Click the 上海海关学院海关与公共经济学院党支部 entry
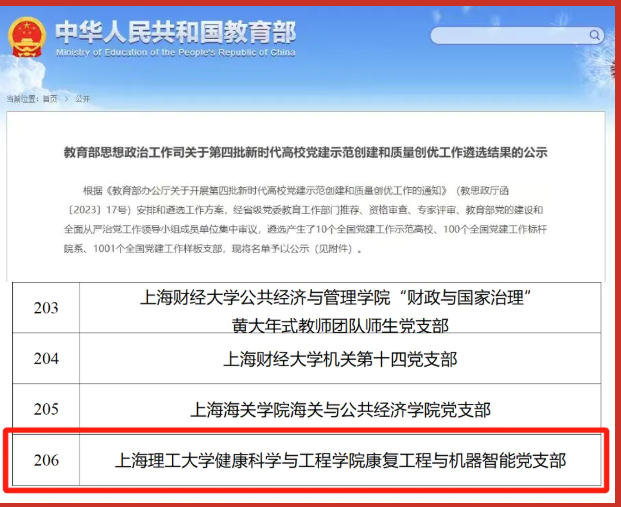 click(x=340, y=410)
